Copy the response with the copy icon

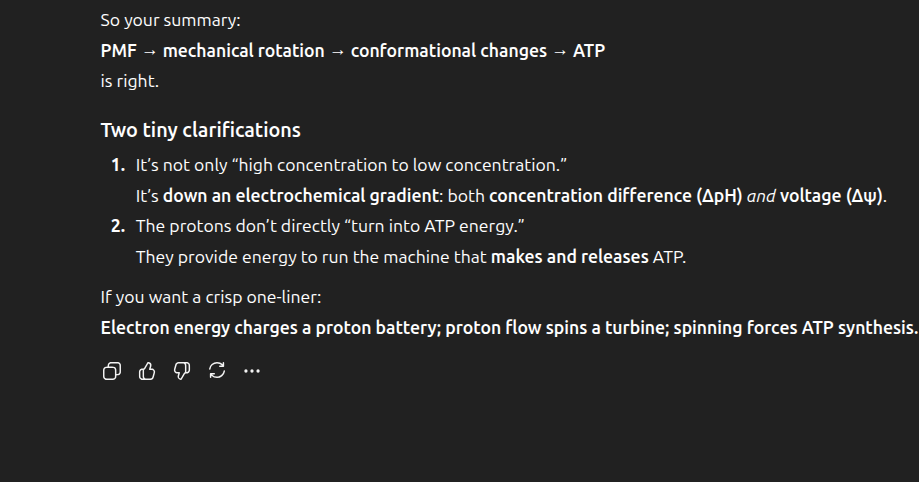(x=112, y=371)
